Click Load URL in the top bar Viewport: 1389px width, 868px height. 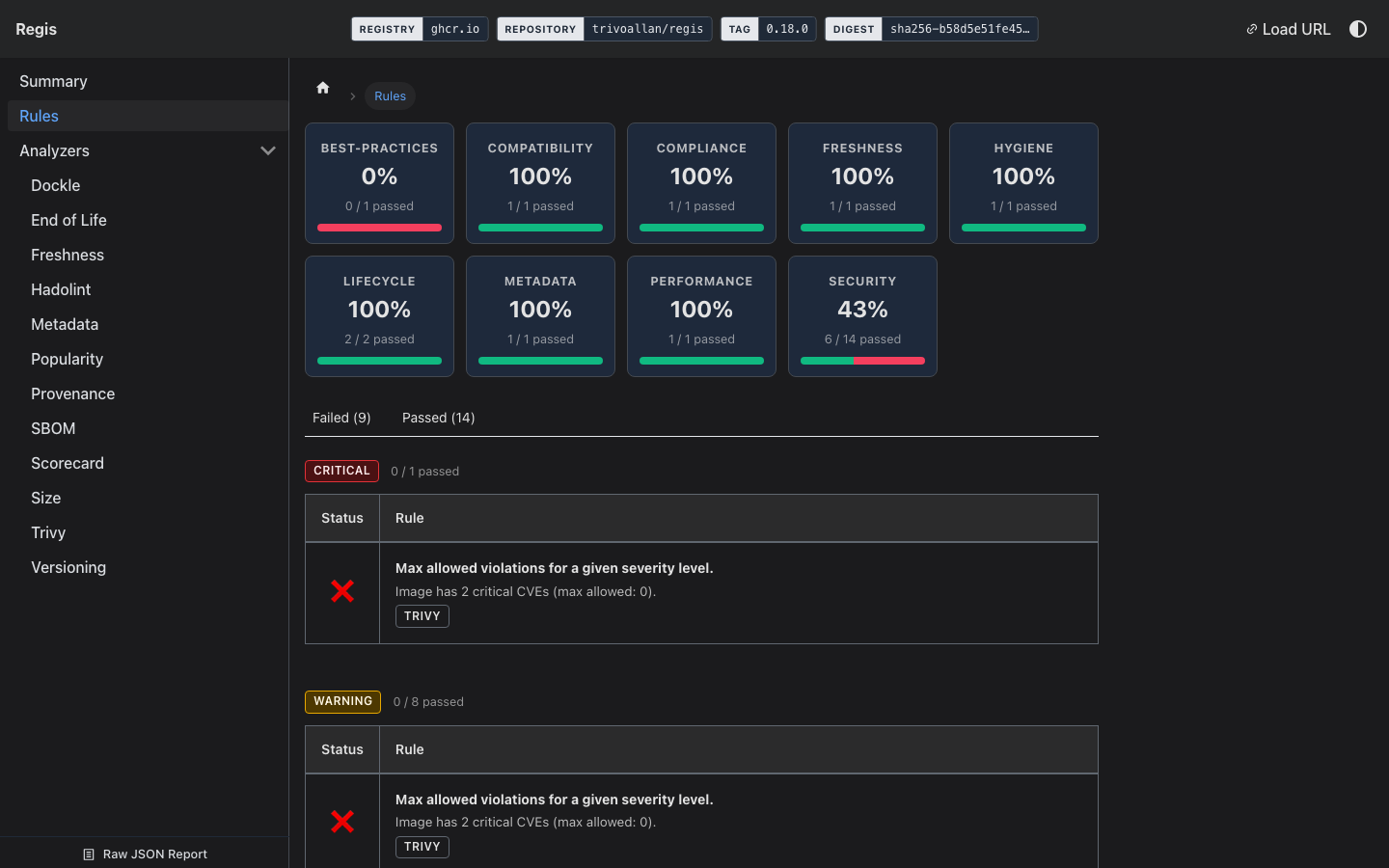1296,28
